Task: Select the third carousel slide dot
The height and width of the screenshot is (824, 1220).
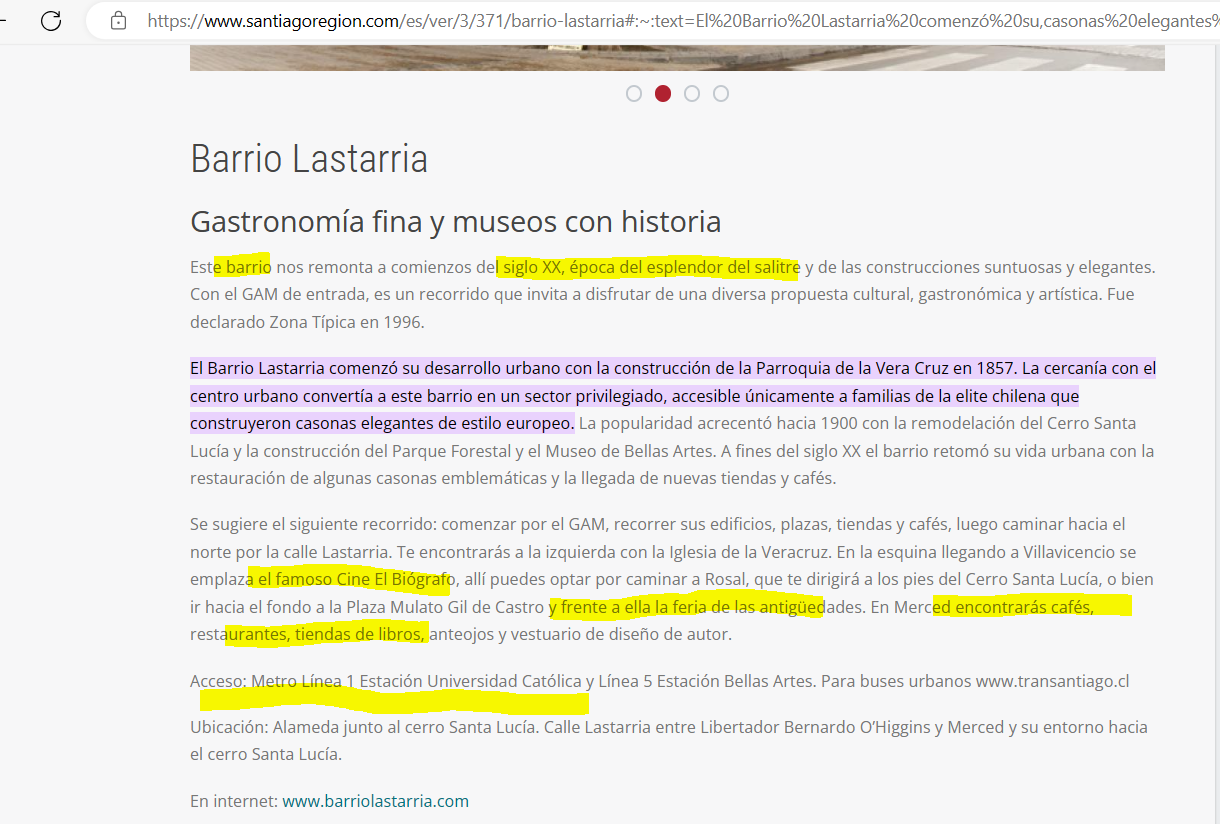Action: tap(692, 94)
